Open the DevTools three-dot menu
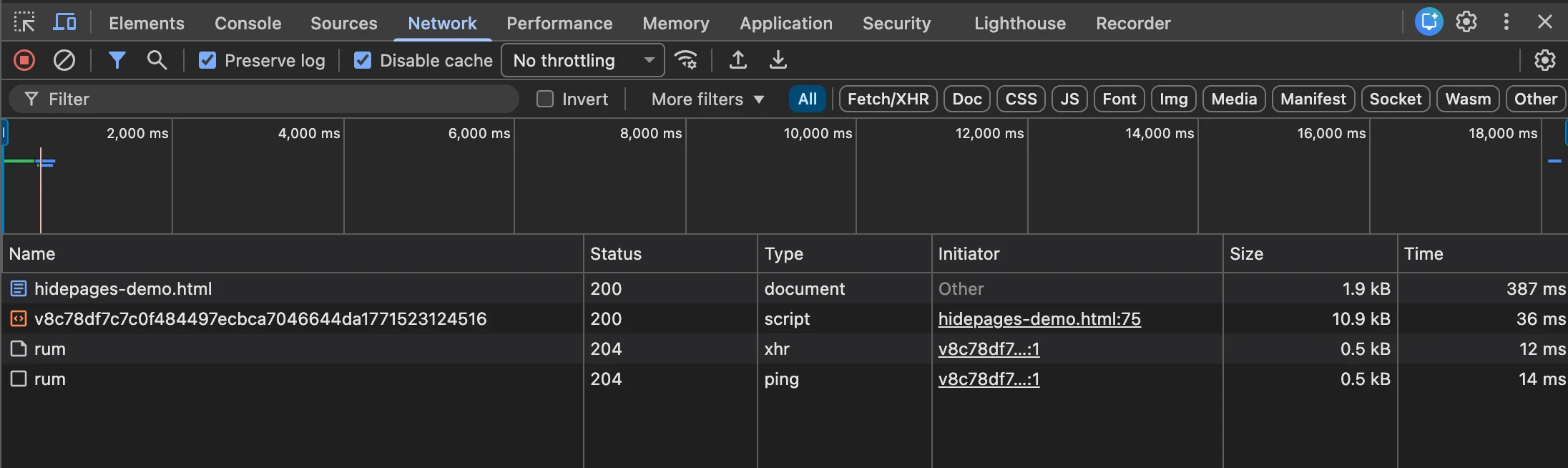The image size is (1568, 468). click(x=1506, y=22)
